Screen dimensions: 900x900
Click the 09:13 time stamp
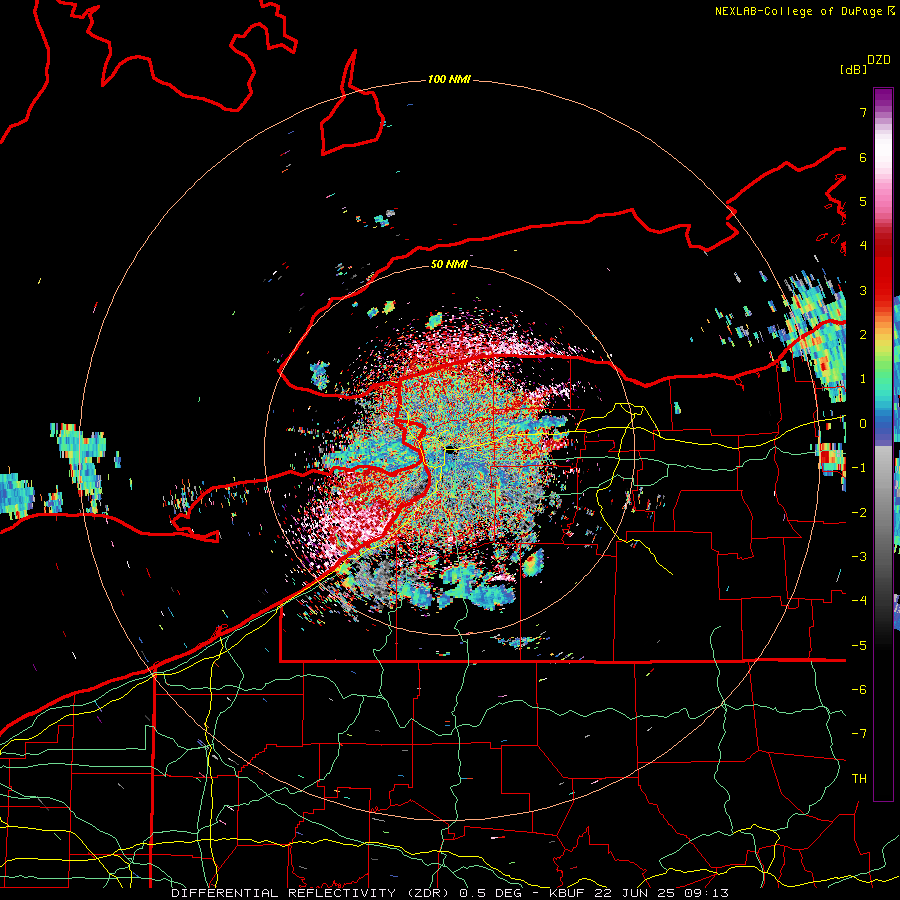(709, 893)
